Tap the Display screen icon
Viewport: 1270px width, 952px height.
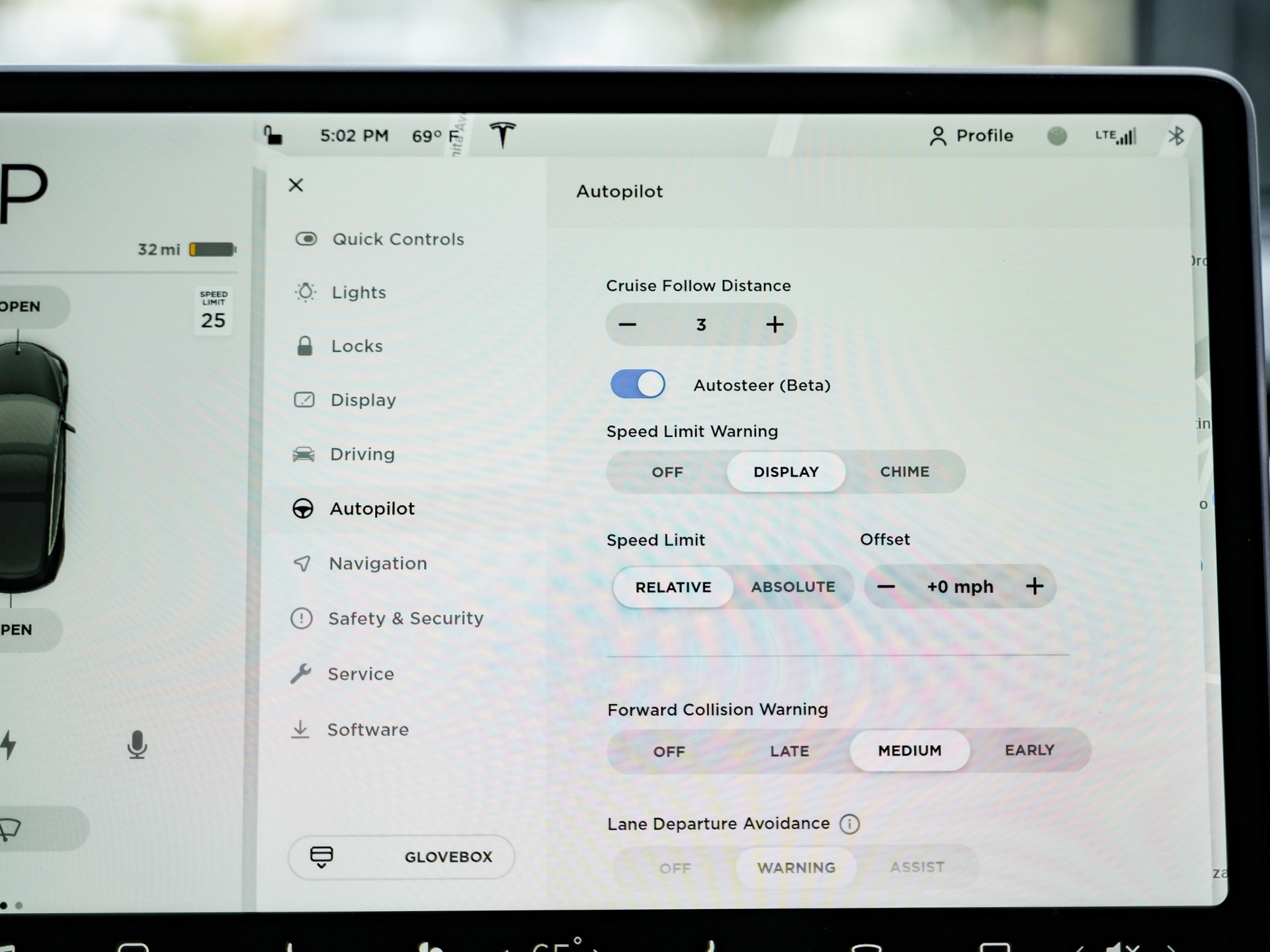304,399
